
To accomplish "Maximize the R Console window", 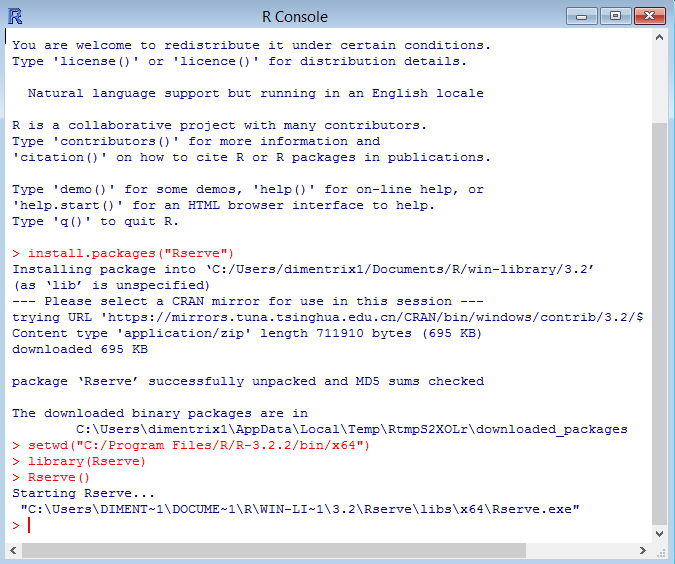I will 616,16.
